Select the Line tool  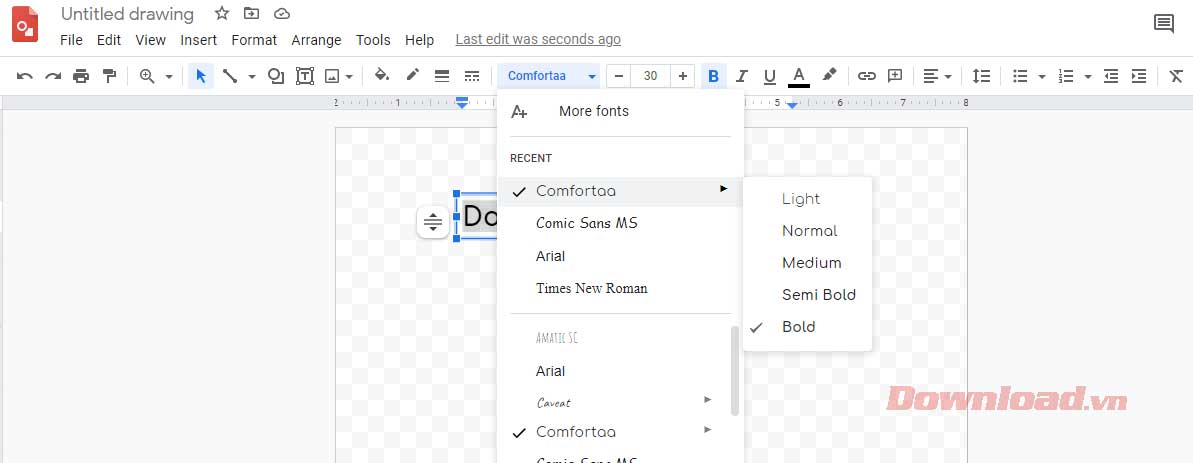(230, 76)
